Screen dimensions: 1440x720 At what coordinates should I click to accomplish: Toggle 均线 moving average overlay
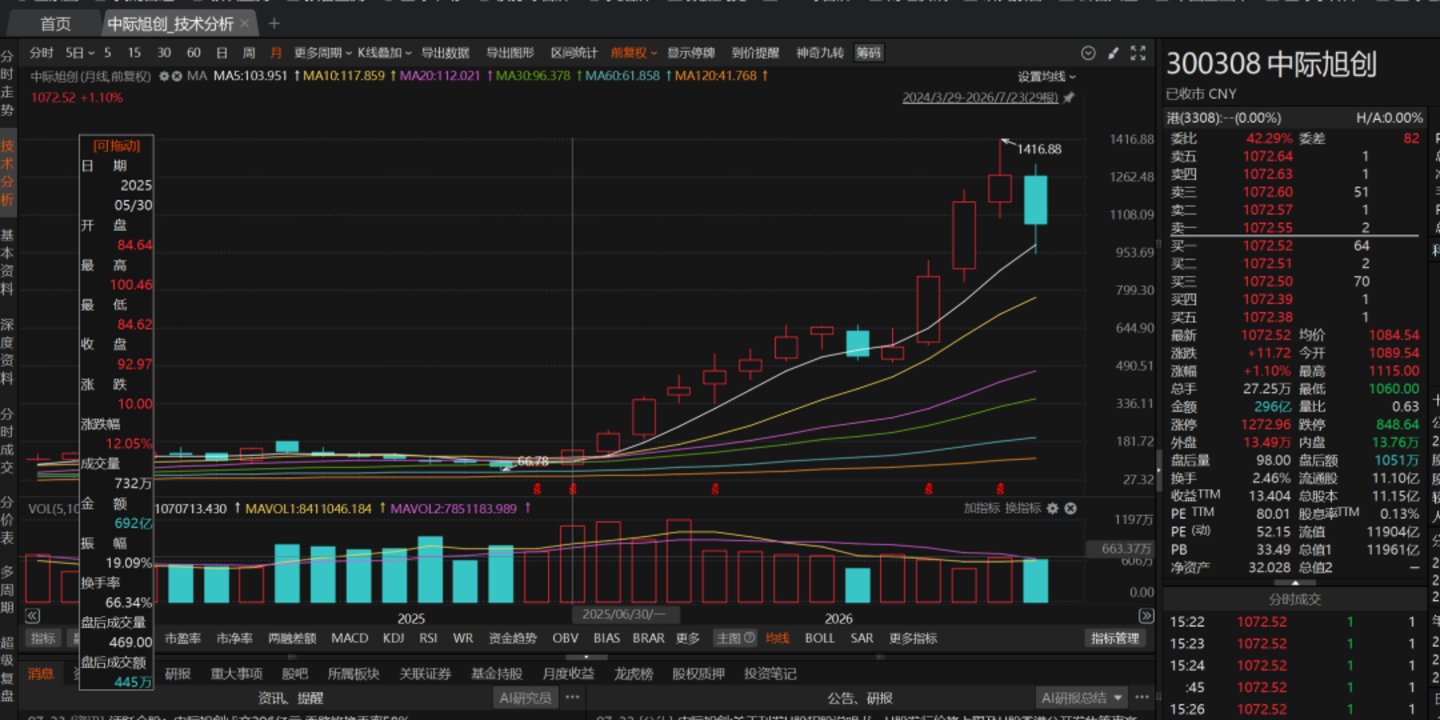click(777, 638)
